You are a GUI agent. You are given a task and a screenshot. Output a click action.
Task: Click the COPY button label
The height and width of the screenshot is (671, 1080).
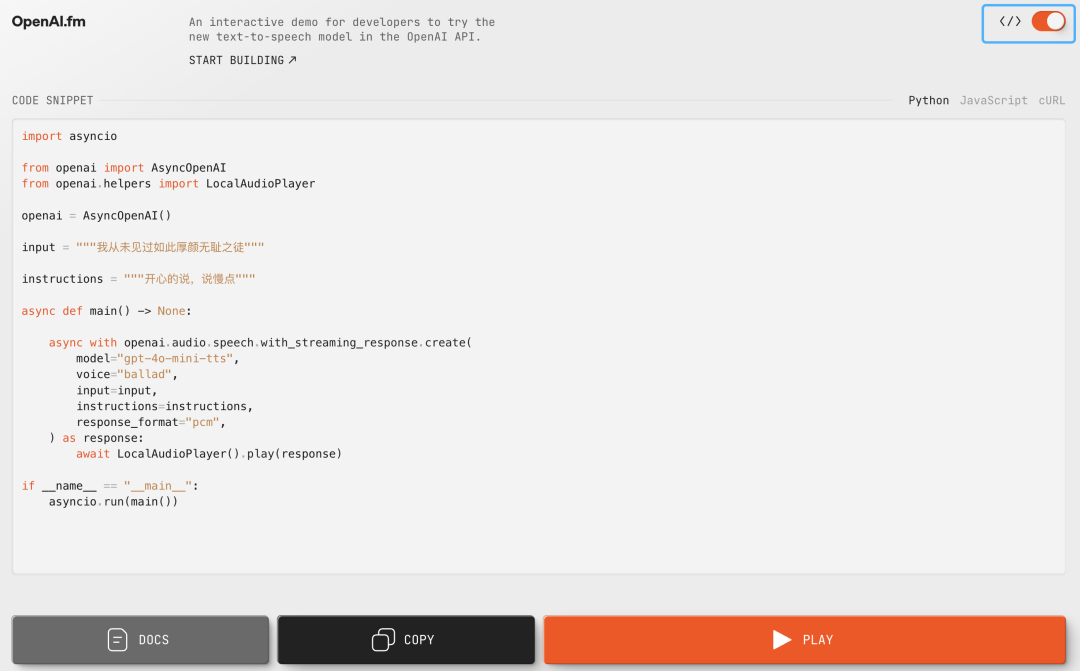pos(419,640)
